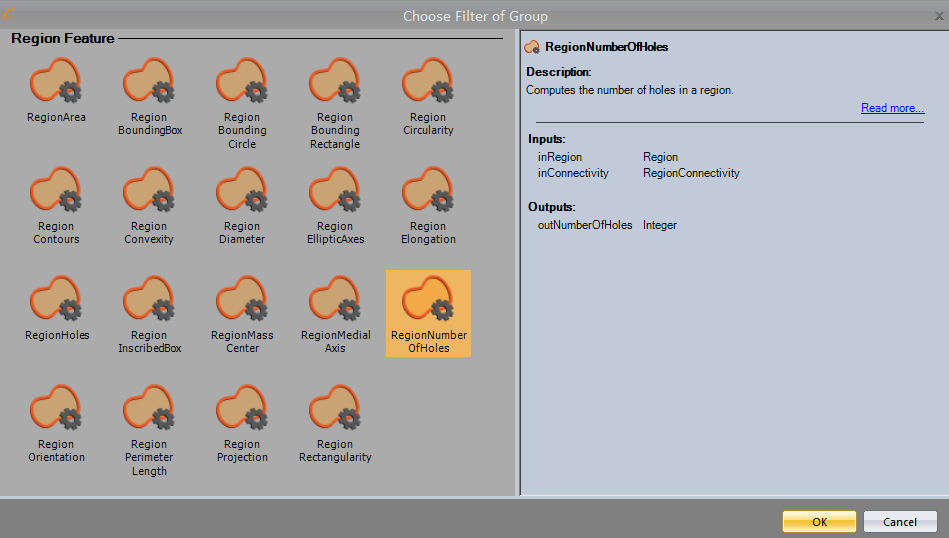Select the RegionHoles filter icon
The height and width of the screenshot is (538, 949).
pos(56,300)
